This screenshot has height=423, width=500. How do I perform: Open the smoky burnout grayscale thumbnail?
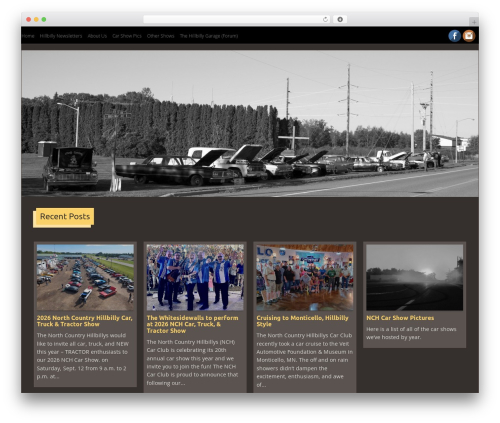(x=414, y=277)
